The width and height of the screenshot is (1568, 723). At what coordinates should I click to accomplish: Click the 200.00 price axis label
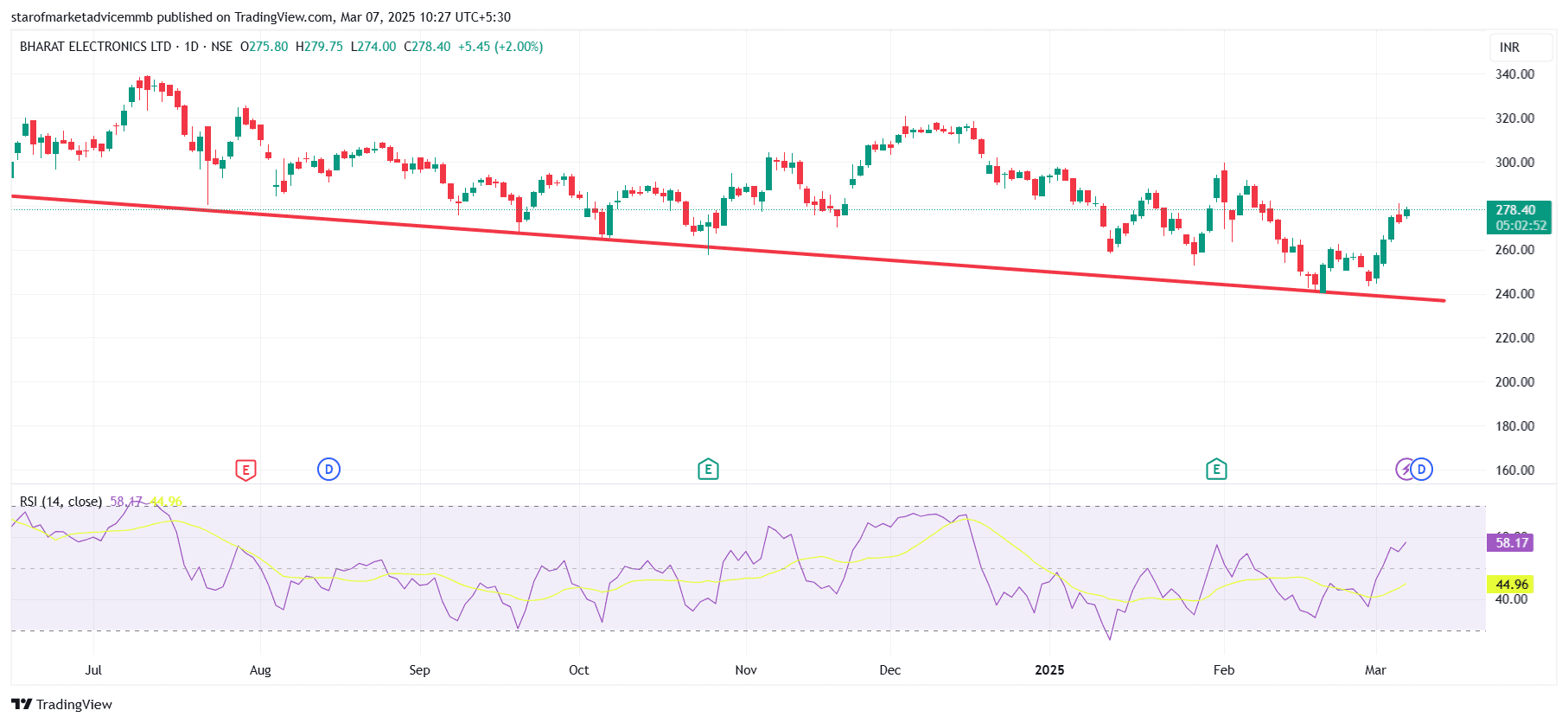tap(1515, 382)
